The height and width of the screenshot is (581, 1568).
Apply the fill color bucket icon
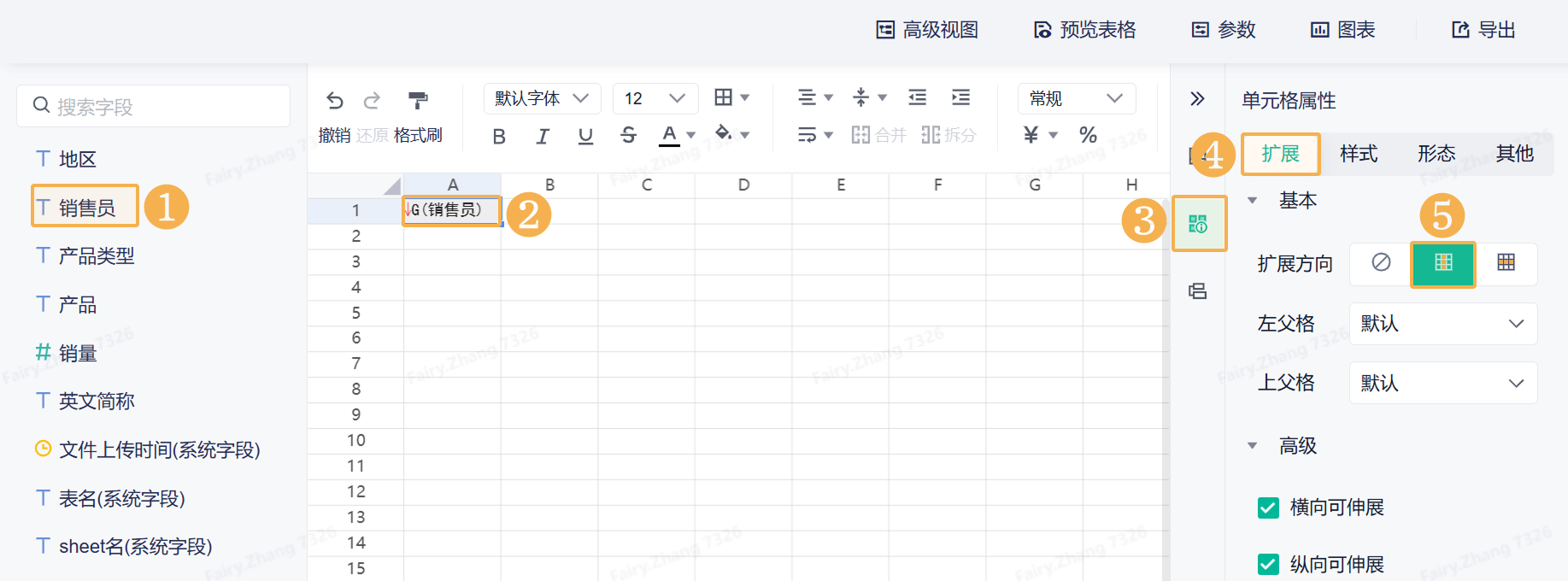tap(724, 133)
